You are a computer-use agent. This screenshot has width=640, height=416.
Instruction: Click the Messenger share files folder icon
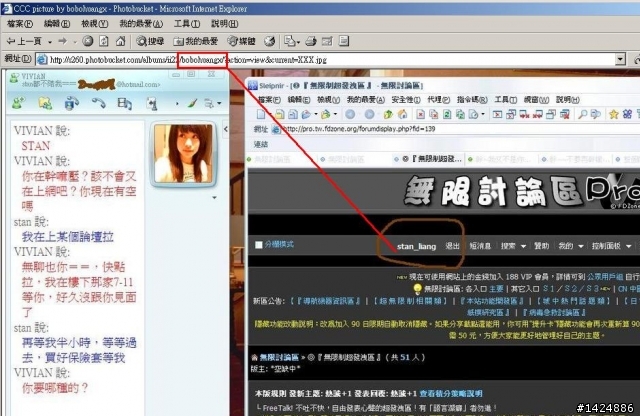pyautogui.click(x=45, y=103)
